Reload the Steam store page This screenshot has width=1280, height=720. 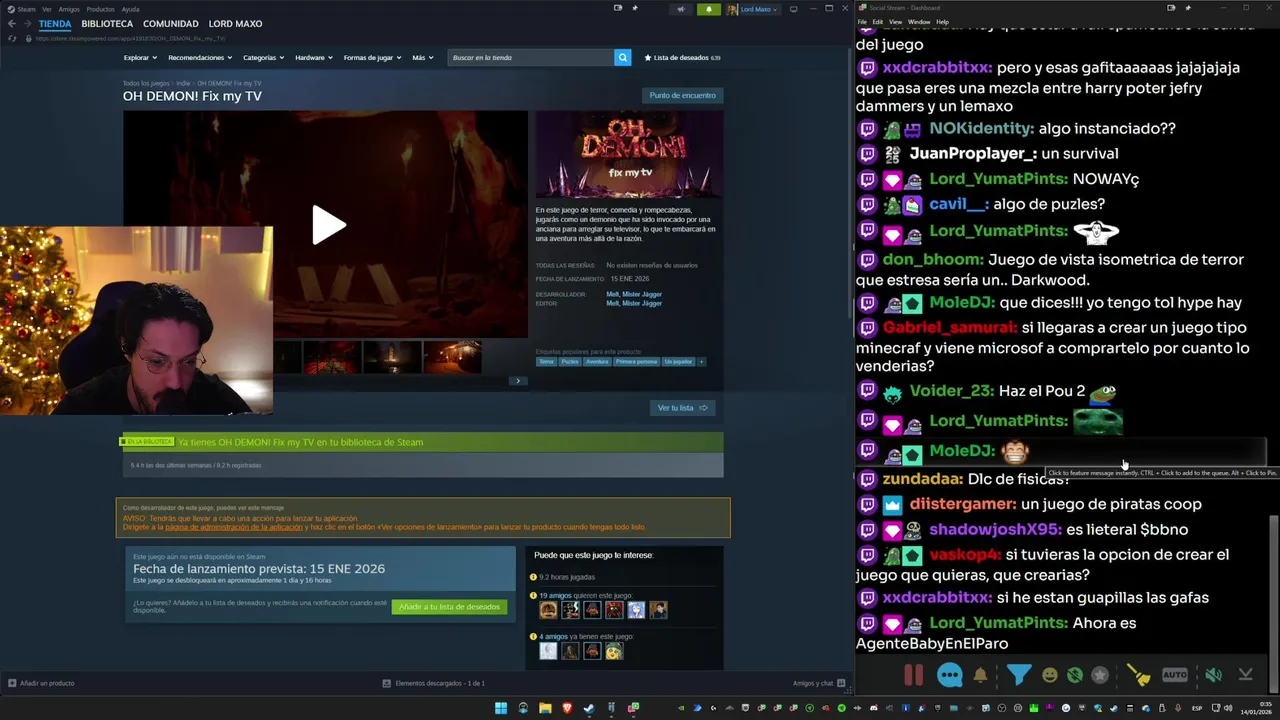click(x=12, y=38)
